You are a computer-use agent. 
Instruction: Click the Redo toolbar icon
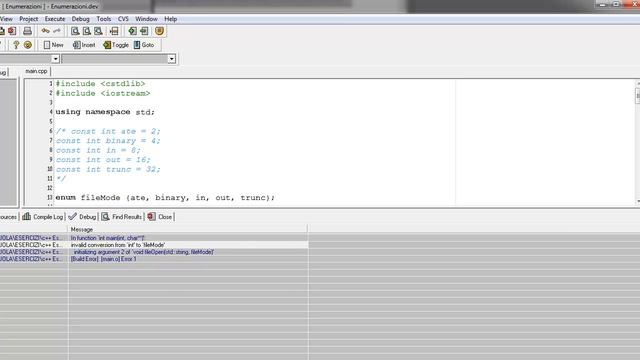57,31
